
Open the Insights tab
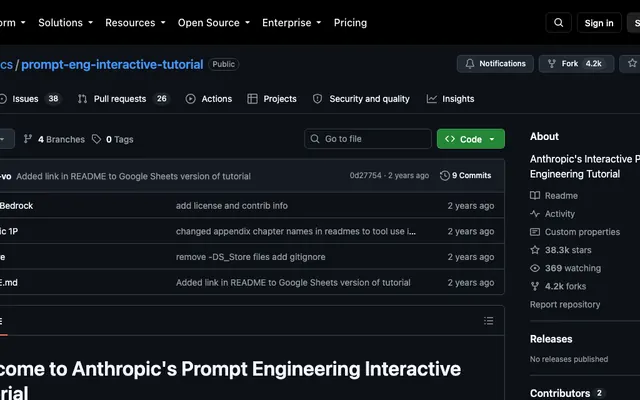[x=450, y=99]
